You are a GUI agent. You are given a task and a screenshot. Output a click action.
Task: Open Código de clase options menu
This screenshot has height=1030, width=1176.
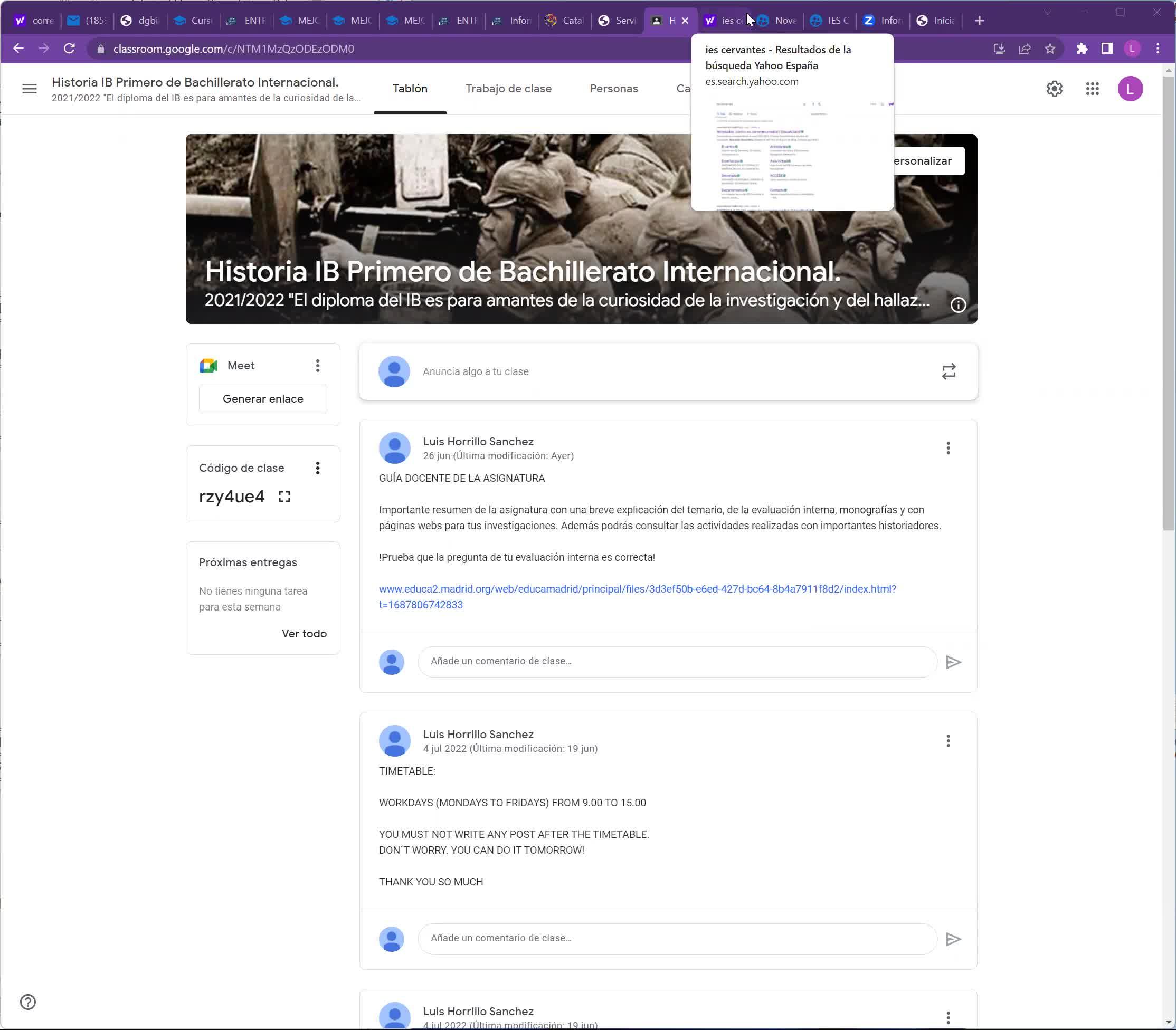317,468
